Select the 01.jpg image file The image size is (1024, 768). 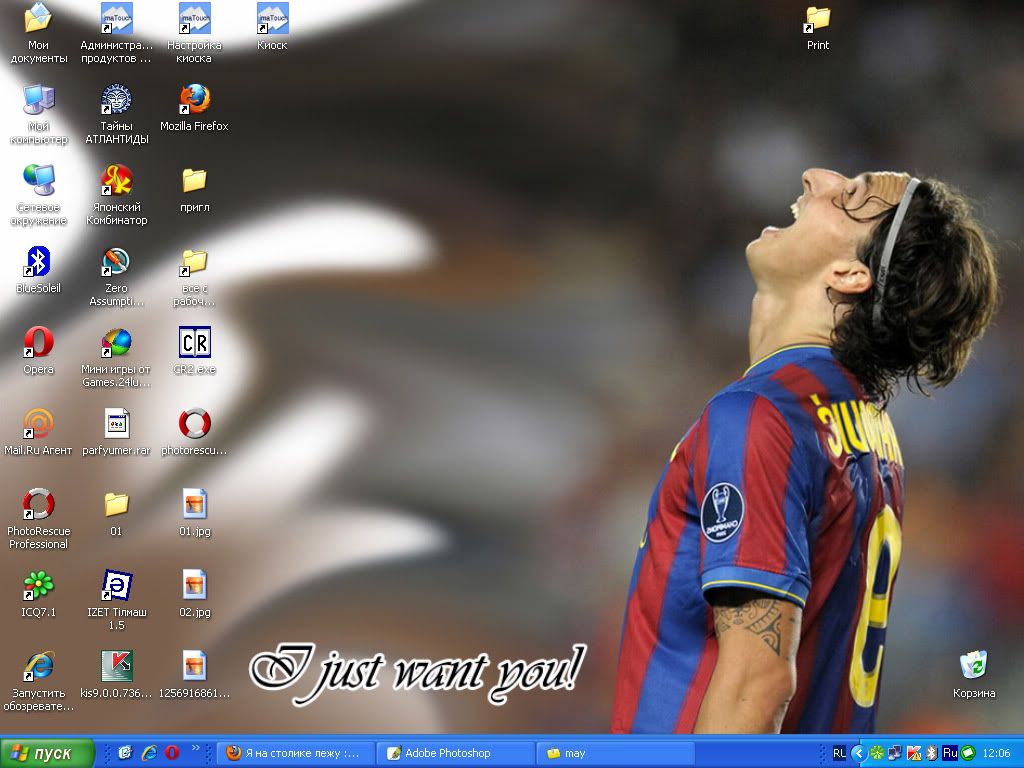pos(194,505)
